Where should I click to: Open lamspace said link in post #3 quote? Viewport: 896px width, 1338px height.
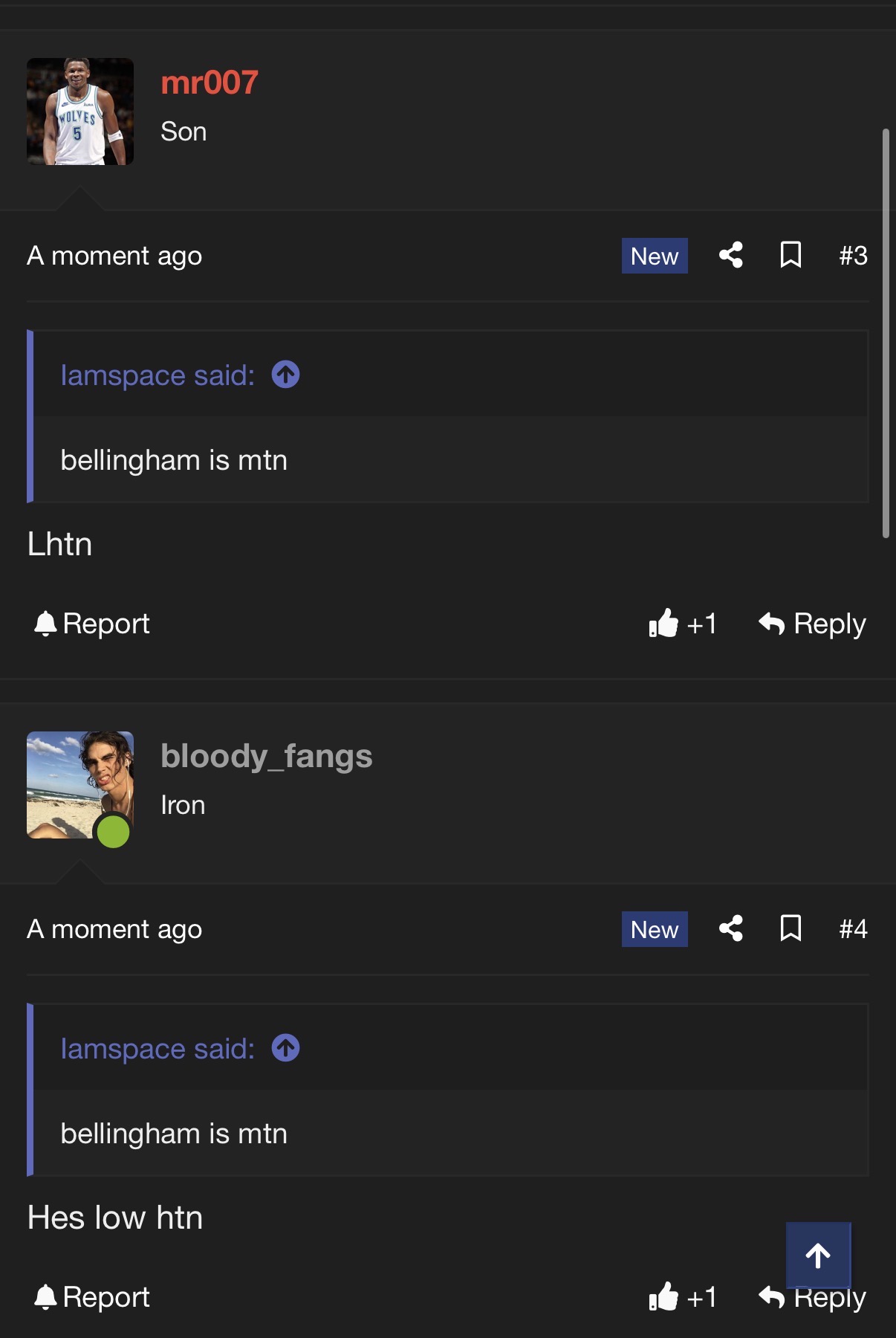pyautogui.click(x=158, y=375)
